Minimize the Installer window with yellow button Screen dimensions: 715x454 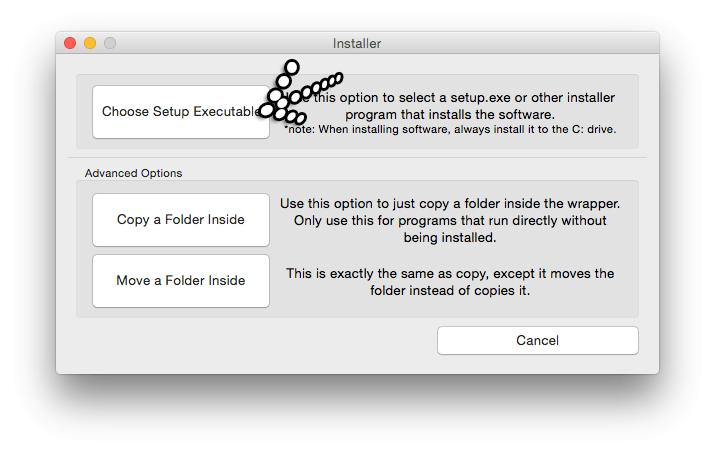click(x=90, y=43)
